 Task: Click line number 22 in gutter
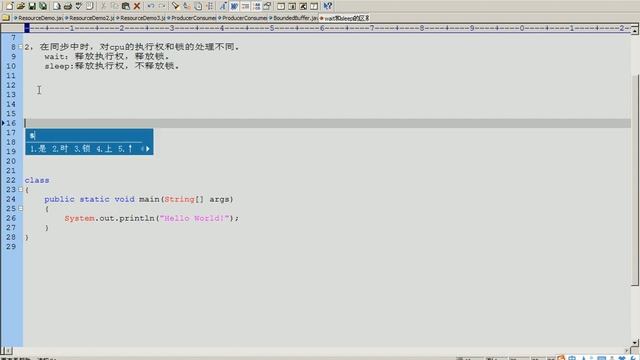[x=11, y=180]
